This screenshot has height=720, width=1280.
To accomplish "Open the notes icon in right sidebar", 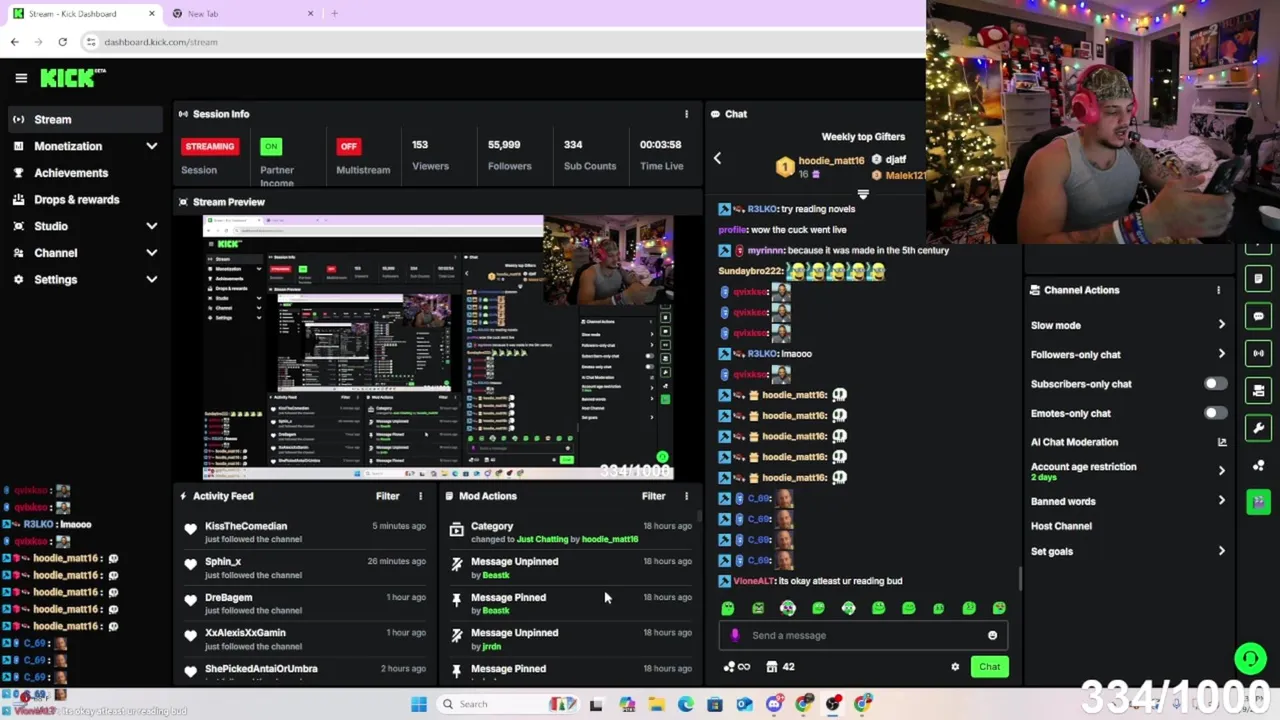I will 1259,279.
